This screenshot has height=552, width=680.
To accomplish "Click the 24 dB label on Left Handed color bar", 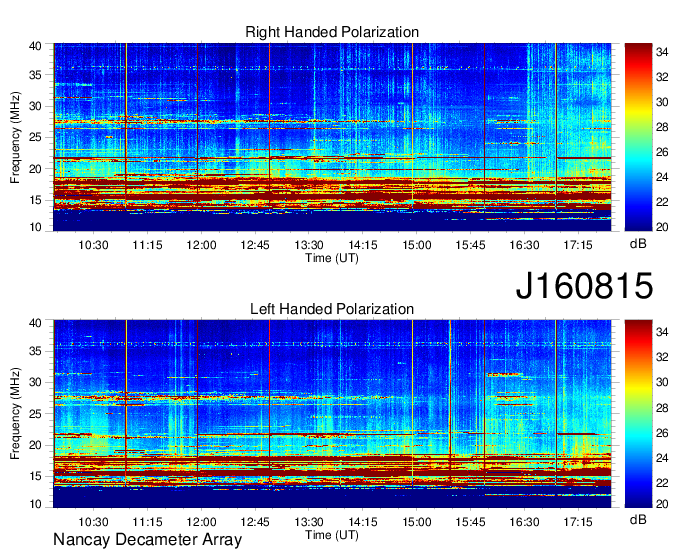I will 662,458.
